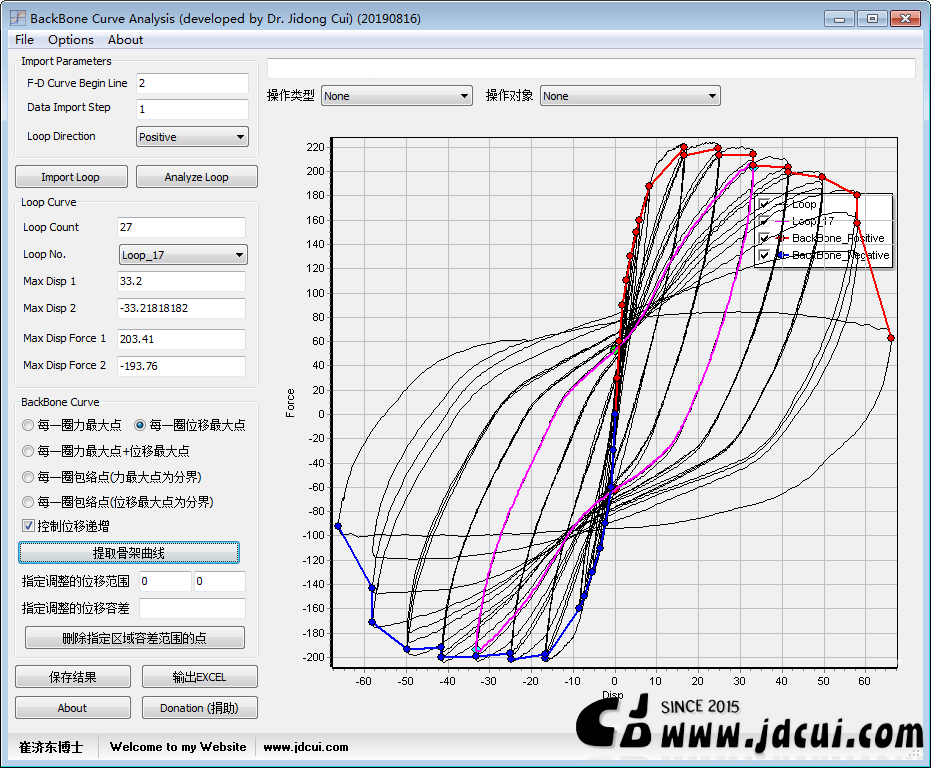The width and height of the screenshot is (931, 768).
Task: Open the 操作类型 dropdown
Action: (x=397, y=96)
